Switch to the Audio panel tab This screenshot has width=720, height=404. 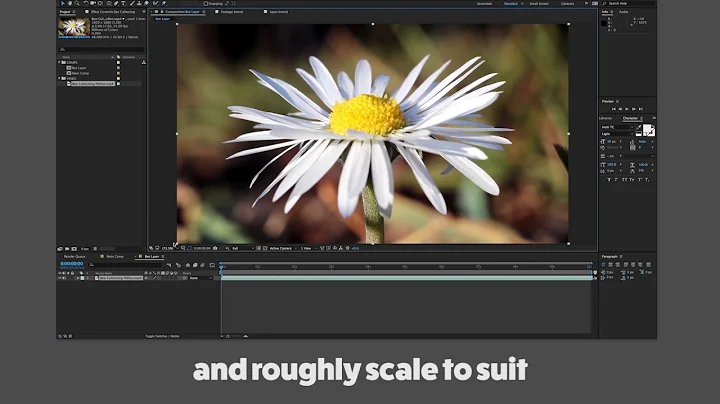624,11
